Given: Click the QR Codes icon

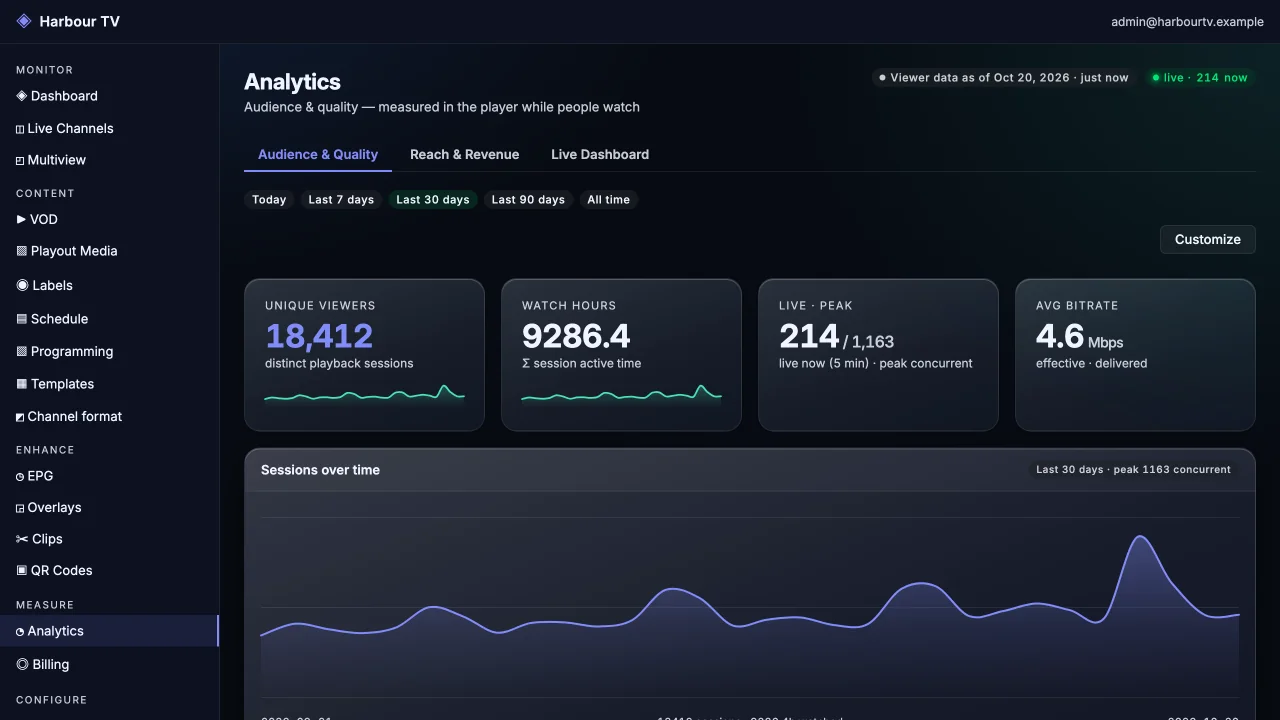Looking at the screenshot, I should click(x=21, y=570).
